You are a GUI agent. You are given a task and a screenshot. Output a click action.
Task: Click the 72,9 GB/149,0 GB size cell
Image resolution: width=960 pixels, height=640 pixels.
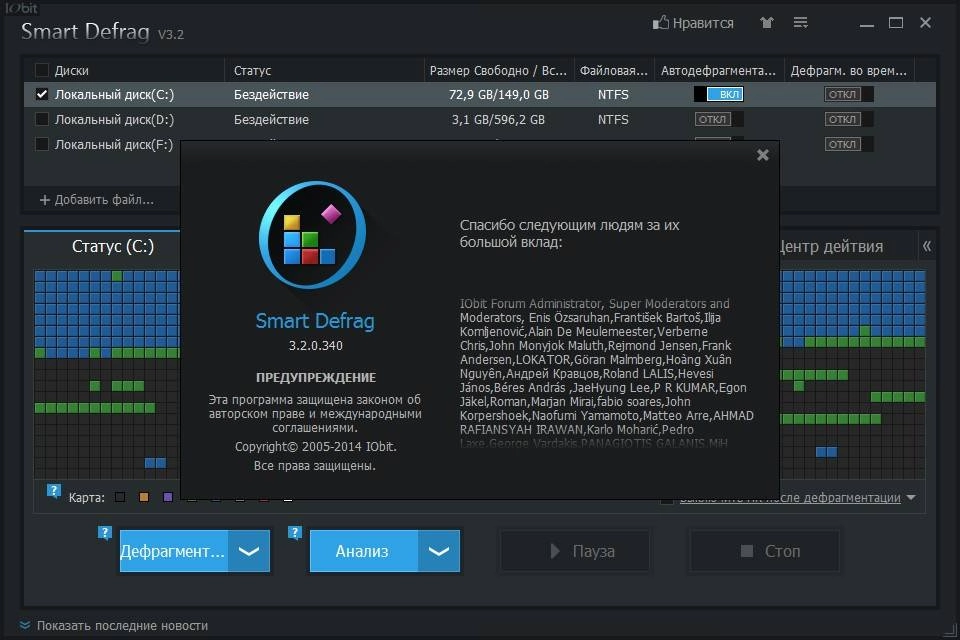499,94
